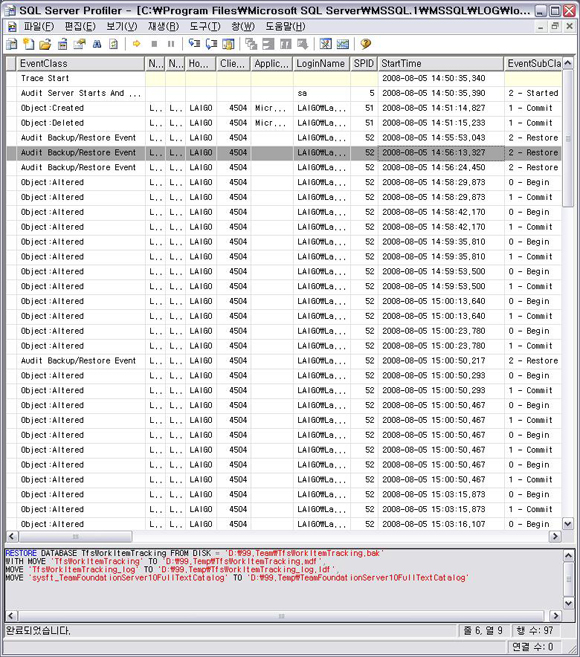Open the 도구(T) menu
The width and height of the screenshot is (580, 657).
205,27
